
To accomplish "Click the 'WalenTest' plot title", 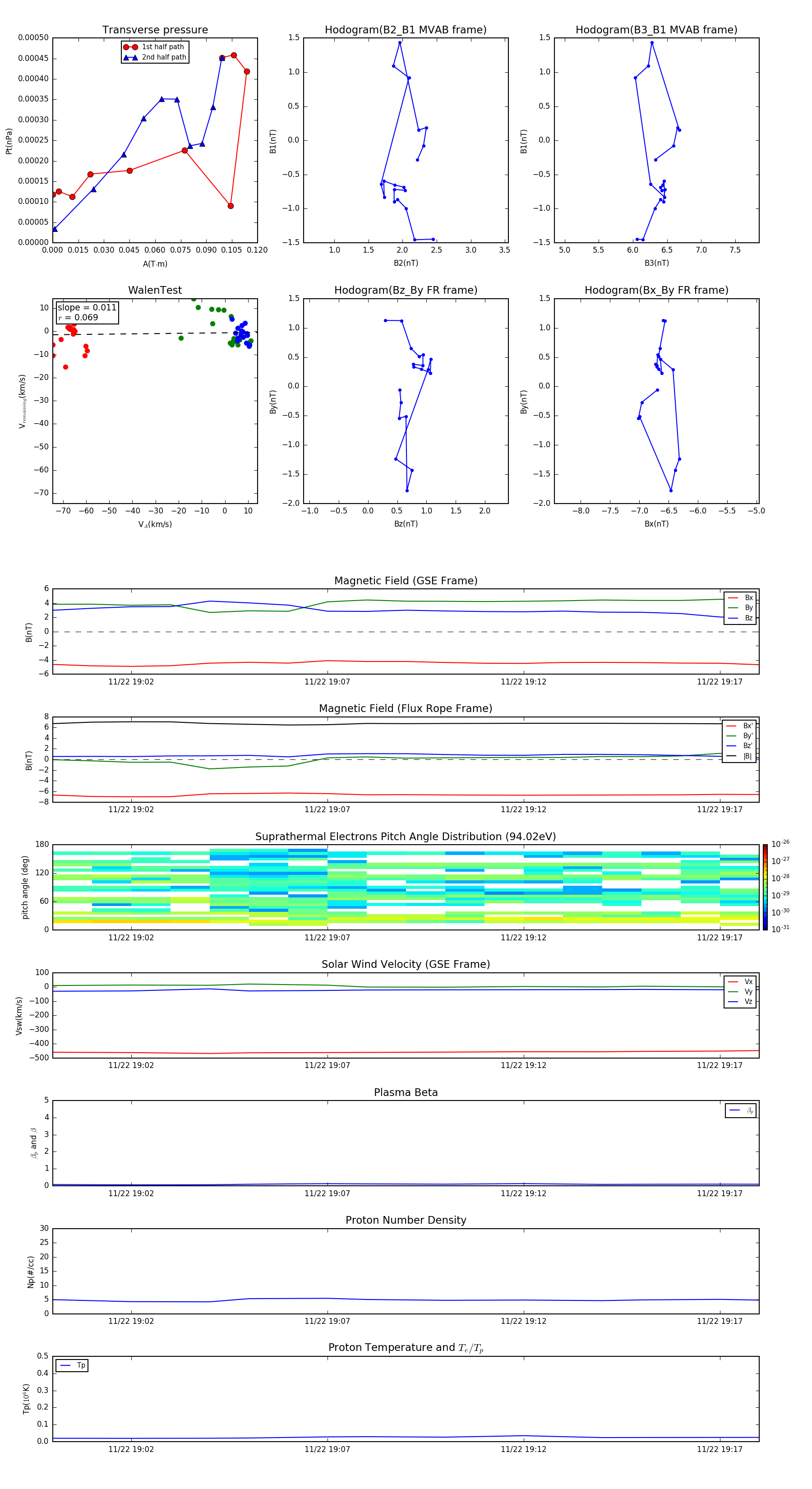I will click(155, 290).
